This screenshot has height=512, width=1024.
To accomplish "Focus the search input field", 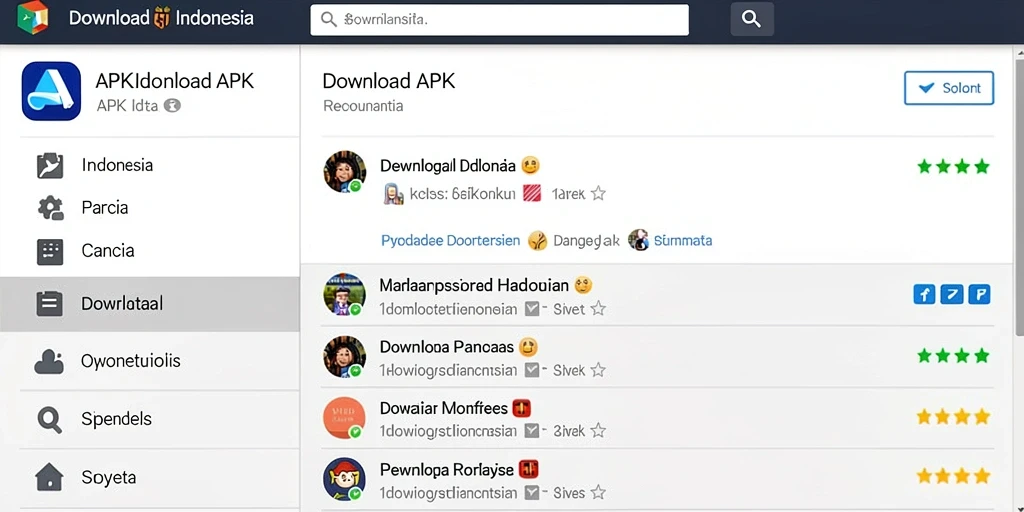I will point(499,20).
